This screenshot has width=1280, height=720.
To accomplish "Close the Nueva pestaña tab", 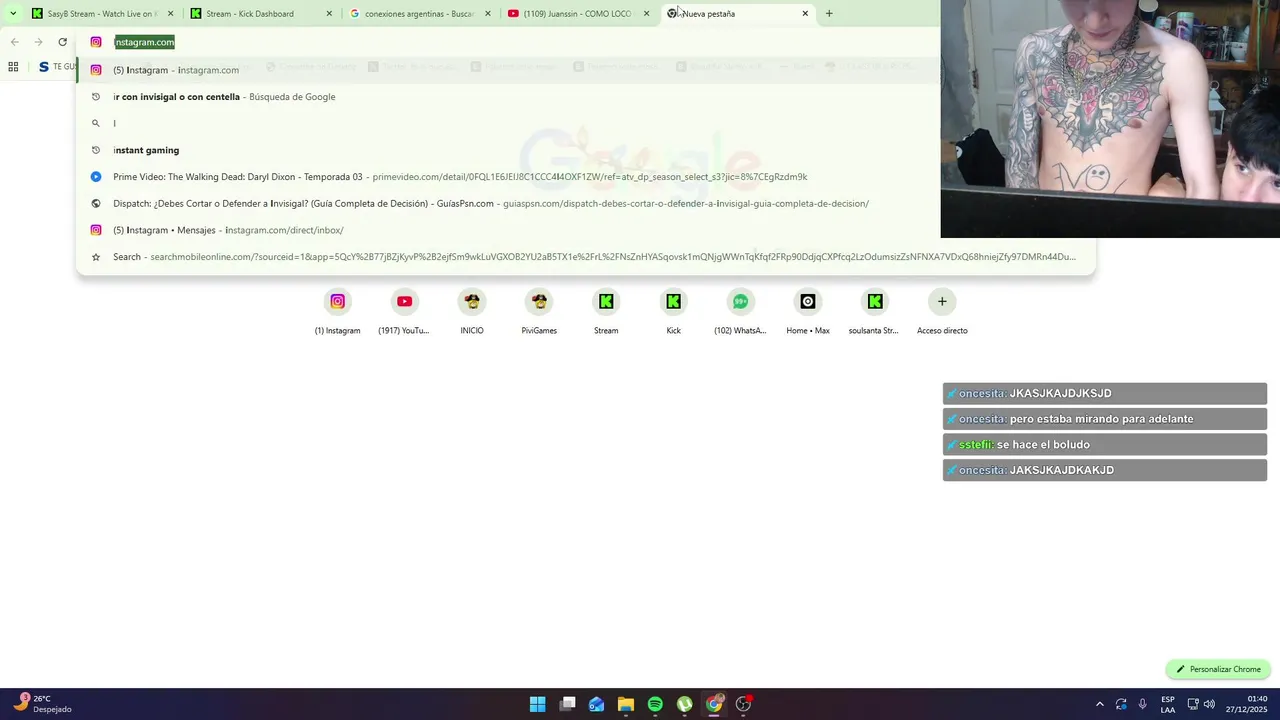I will 805,13.
